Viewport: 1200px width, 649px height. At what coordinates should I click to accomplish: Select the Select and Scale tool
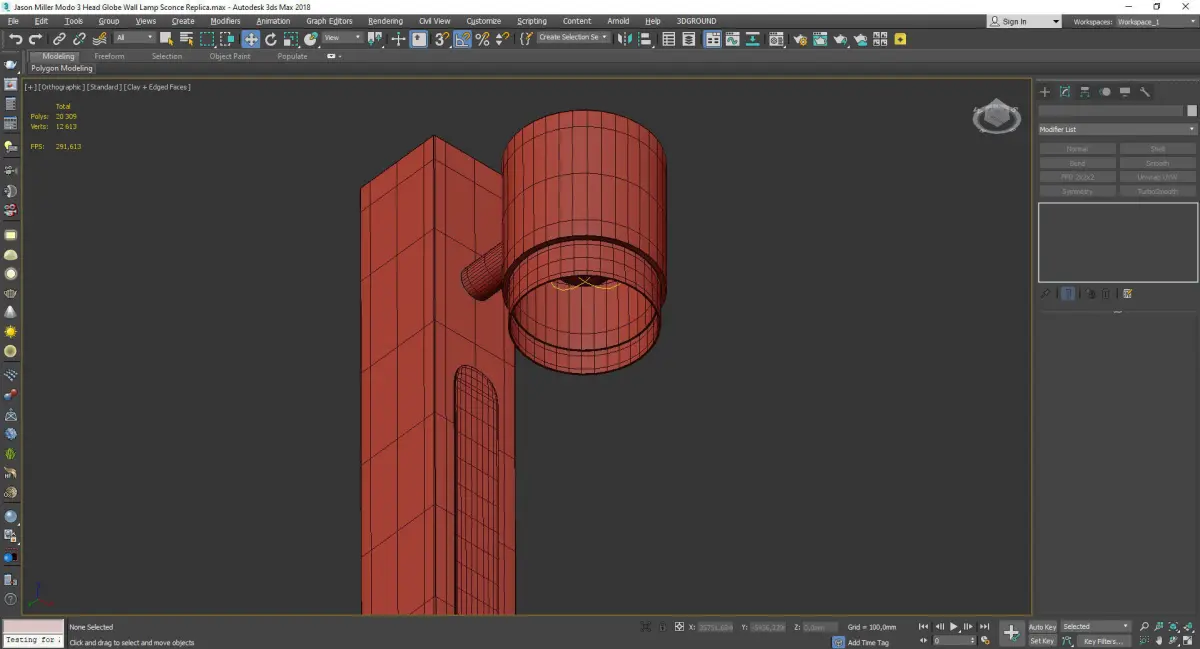pos(290,39)
